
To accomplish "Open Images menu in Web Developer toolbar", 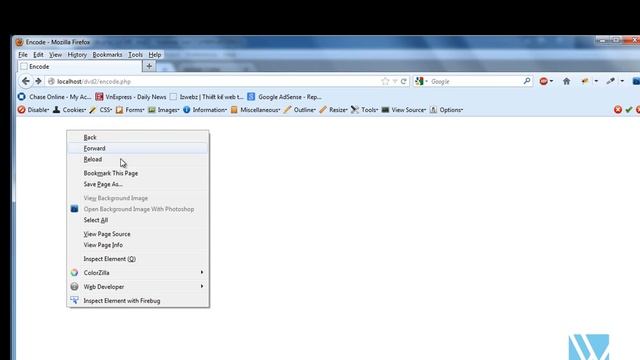I will click(164, 110).
